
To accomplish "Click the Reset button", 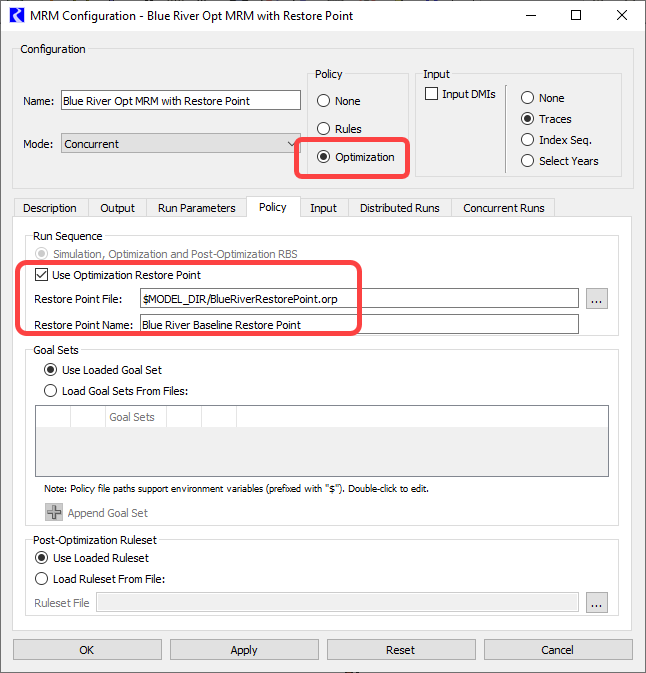I will click(x=400, y=650).
